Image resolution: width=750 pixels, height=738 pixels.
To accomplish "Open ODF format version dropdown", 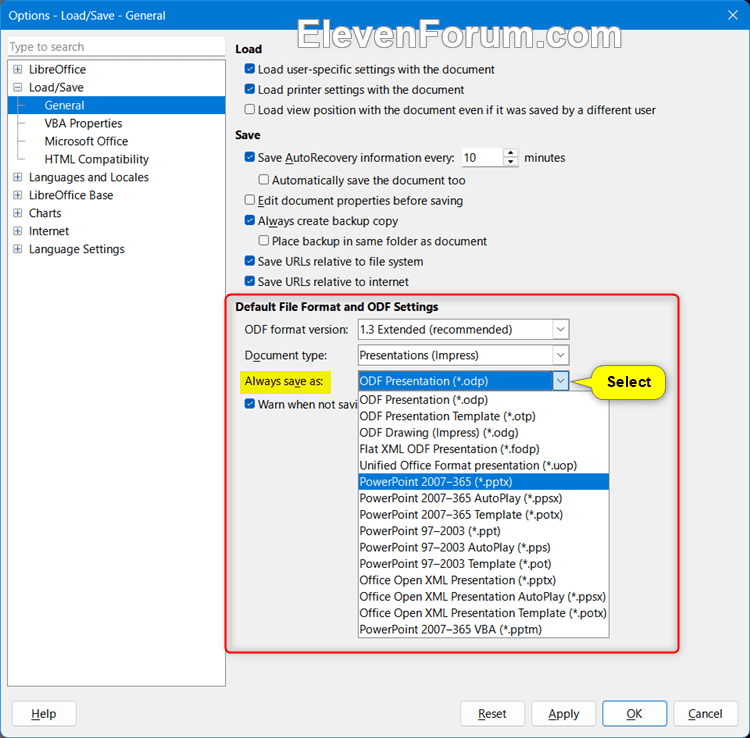I will point(561,330).
